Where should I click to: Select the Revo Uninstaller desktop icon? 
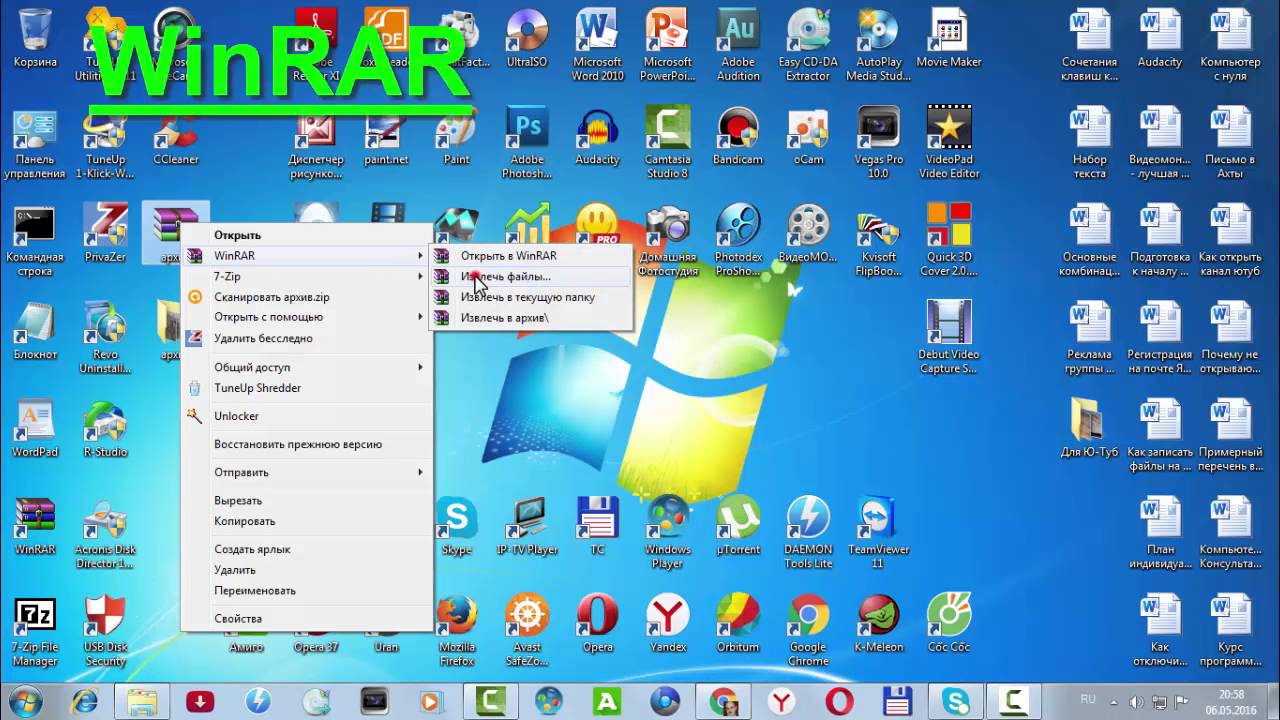pos(105,336)
